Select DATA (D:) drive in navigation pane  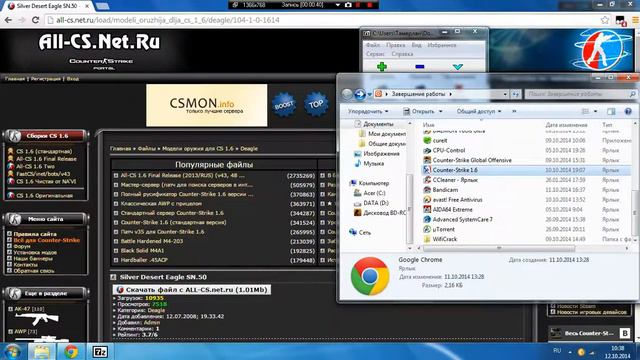point(376,203)
